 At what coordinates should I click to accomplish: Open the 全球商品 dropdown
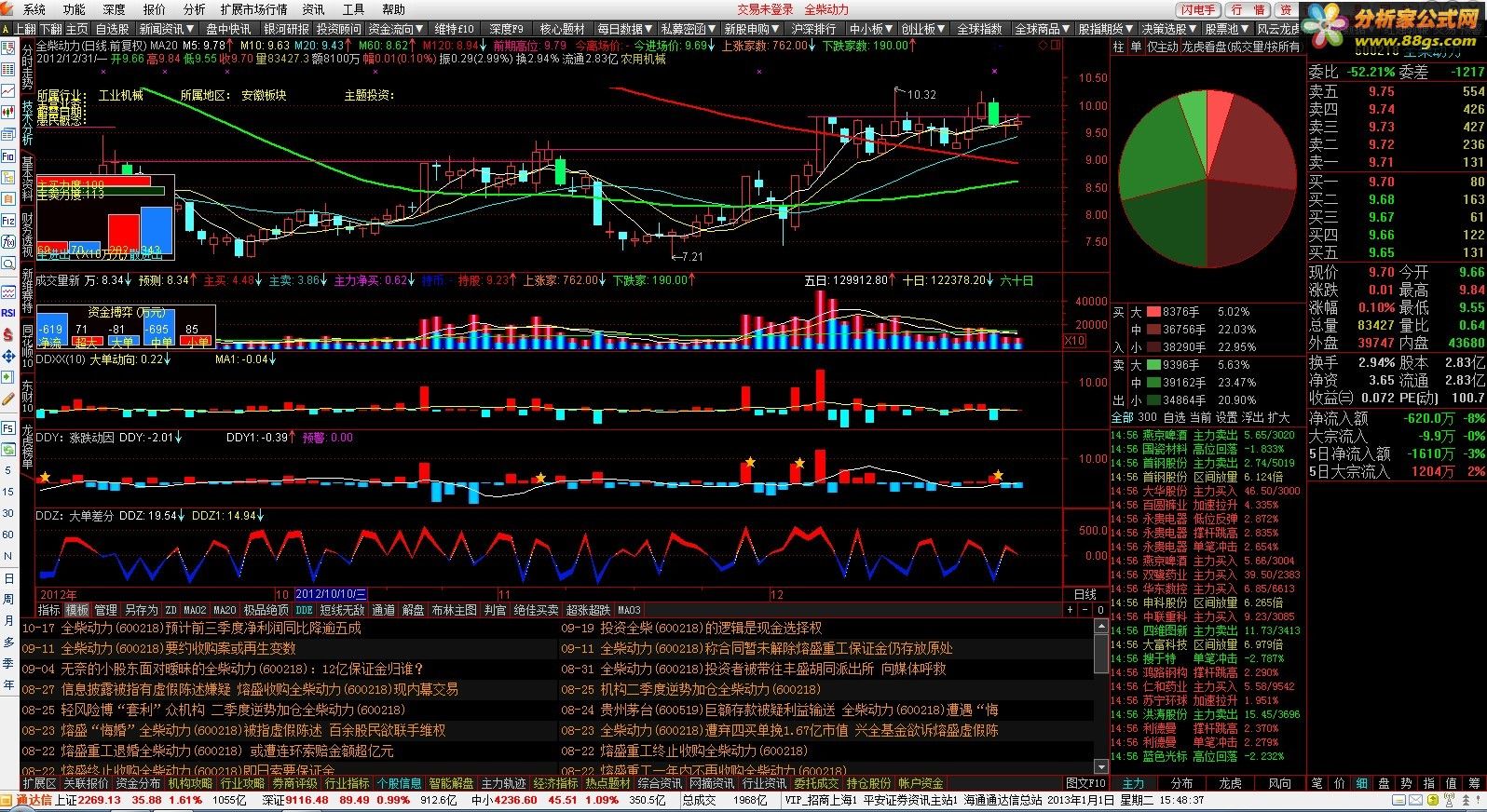coord(1044,30)
